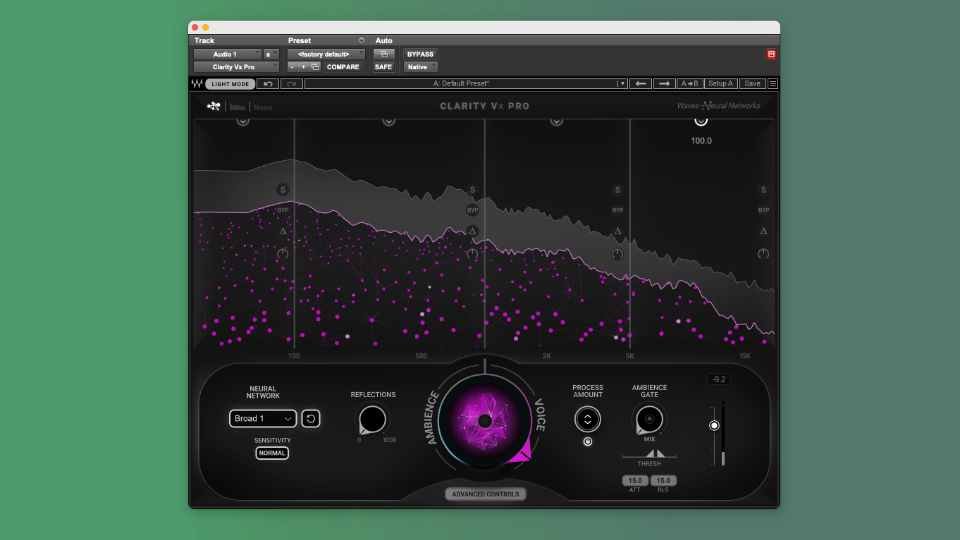Open the Clarity Vx Pro insert selector

[236, 67]
